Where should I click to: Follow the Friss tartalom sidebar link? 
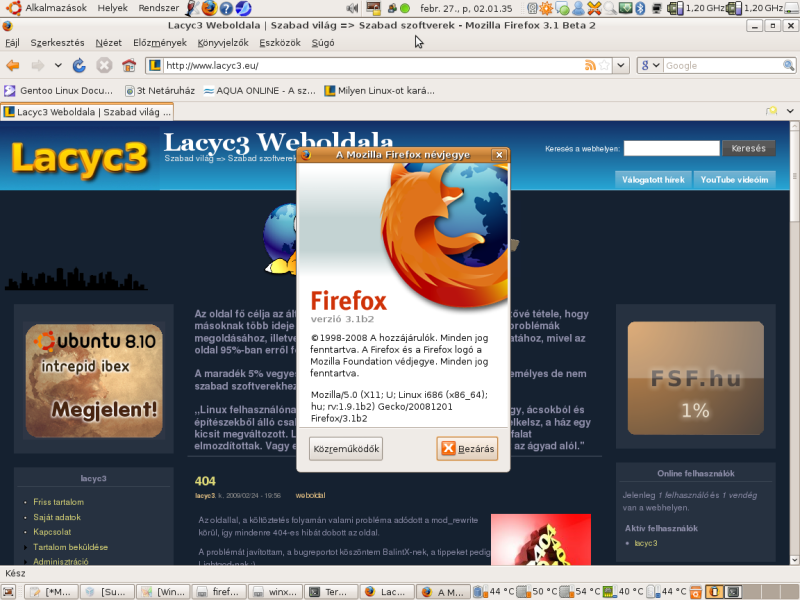(x=59, y=502)
